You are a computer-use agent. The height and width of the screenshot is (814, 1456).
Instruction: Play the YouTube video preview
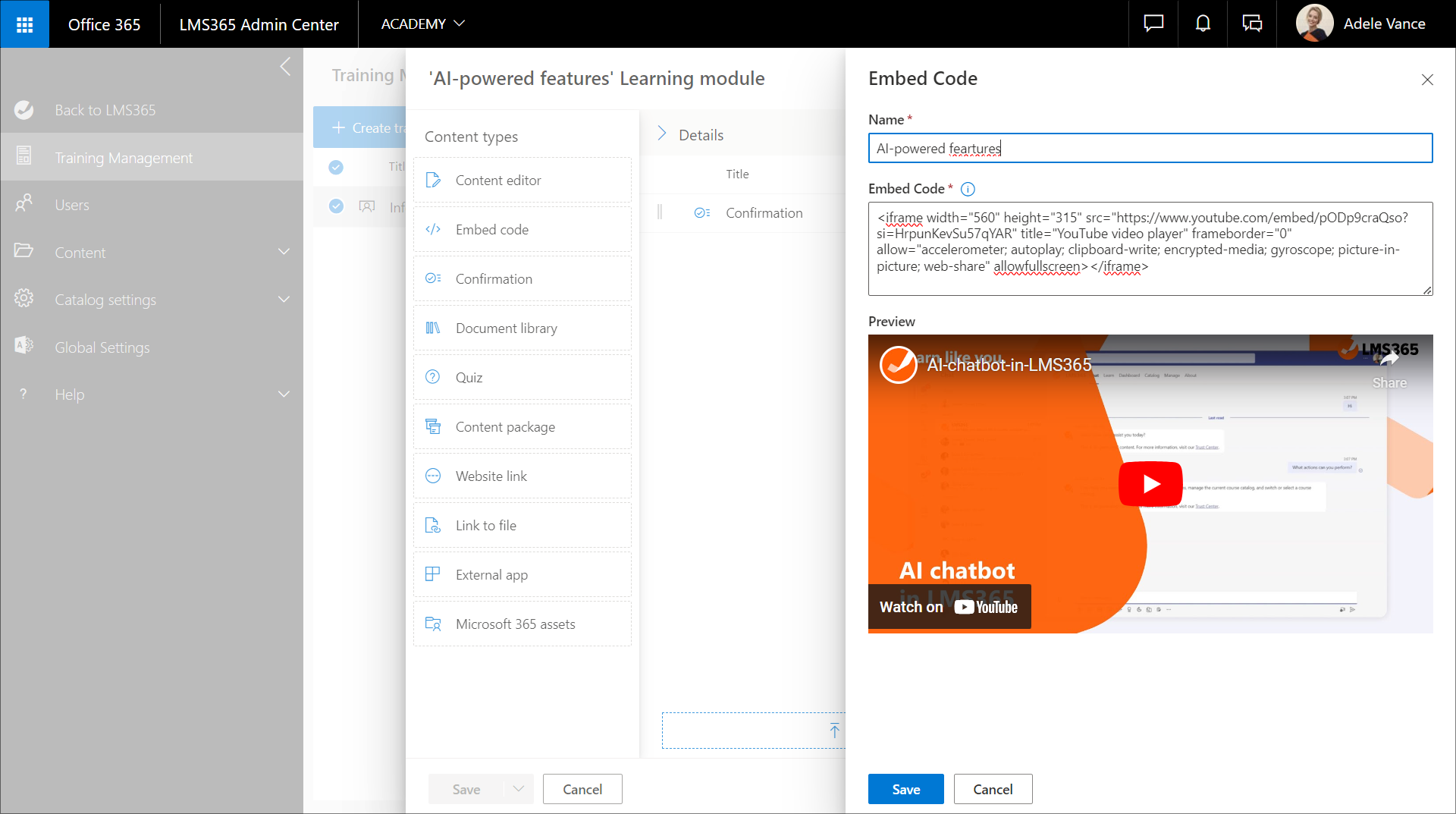[x=1150, y=484]
